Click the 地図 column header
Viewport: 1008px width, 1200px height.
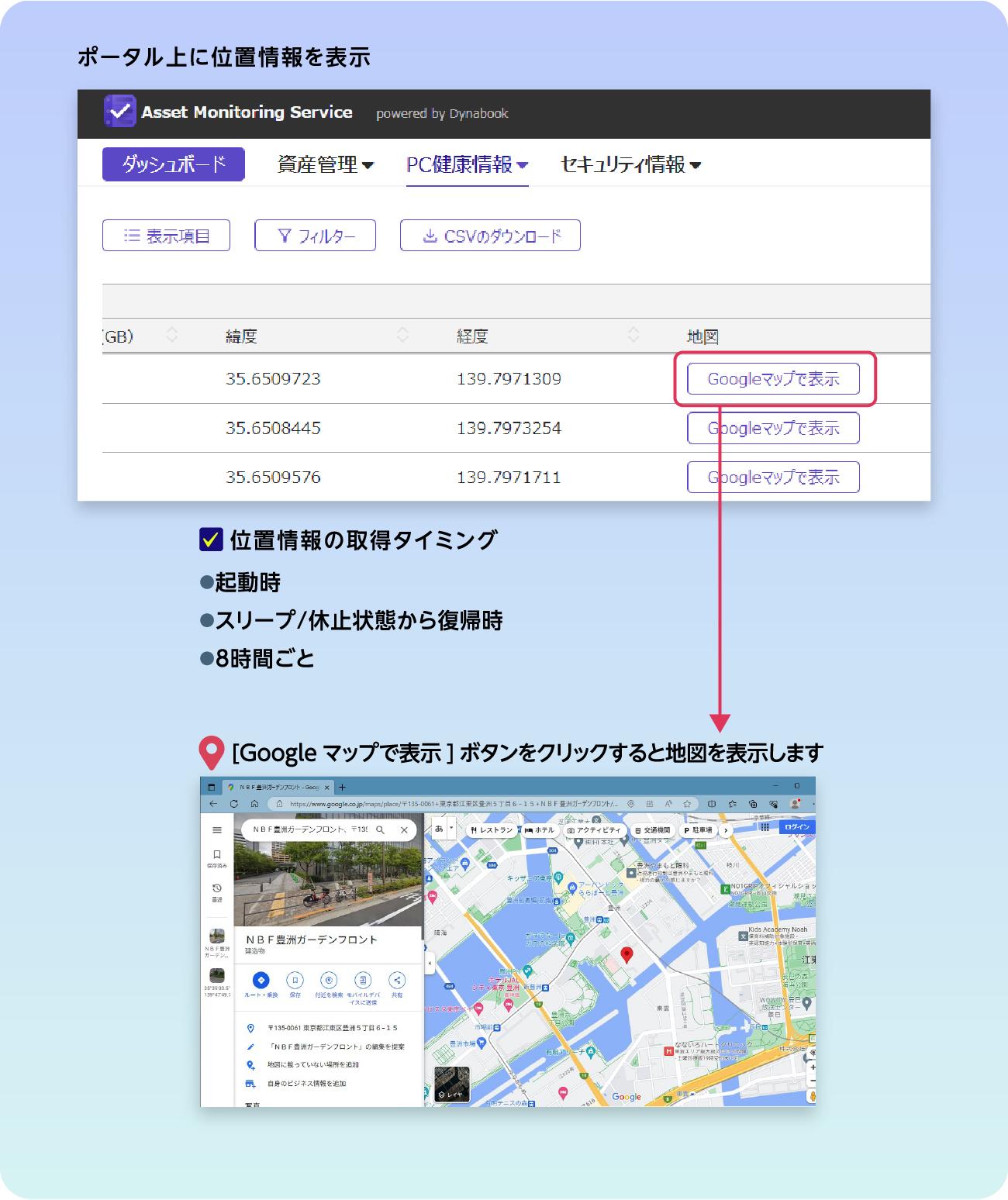[x=702, y=336]
